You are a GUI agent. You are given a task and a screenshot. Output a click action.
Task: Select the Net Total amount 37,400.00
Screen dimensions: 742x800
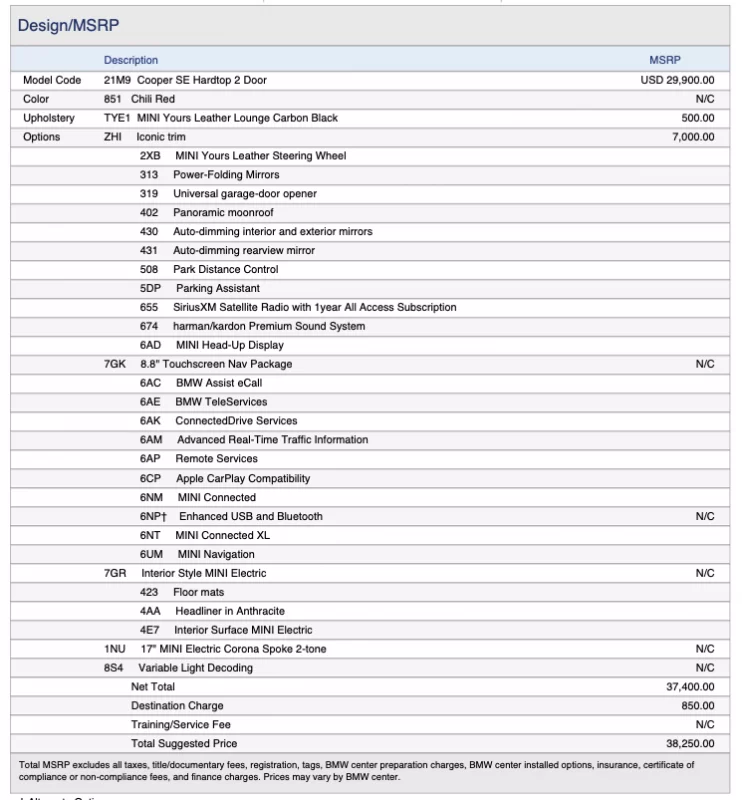(691, 687)
